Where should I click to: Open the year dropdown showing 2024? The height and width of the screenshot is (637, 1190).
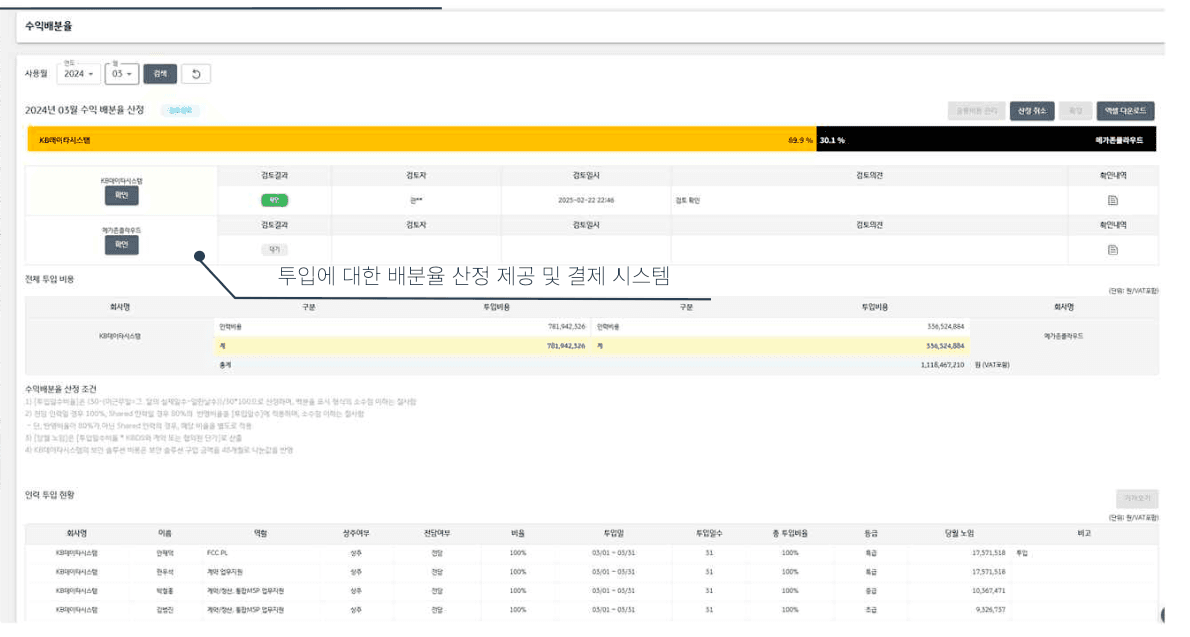pyautogui.click(x=78, y=74)
